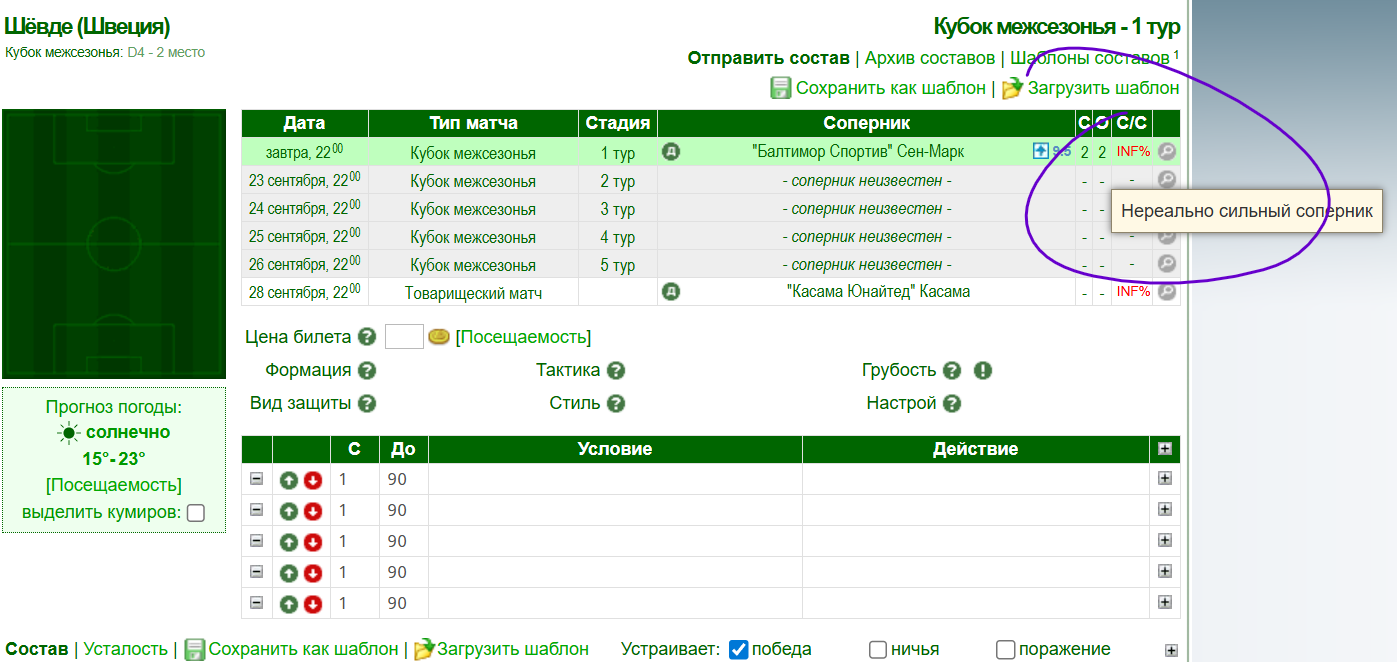Open Шаблоны составов link
Image resolution: width=1397 pixels, height=662 pixels.
1089,58
